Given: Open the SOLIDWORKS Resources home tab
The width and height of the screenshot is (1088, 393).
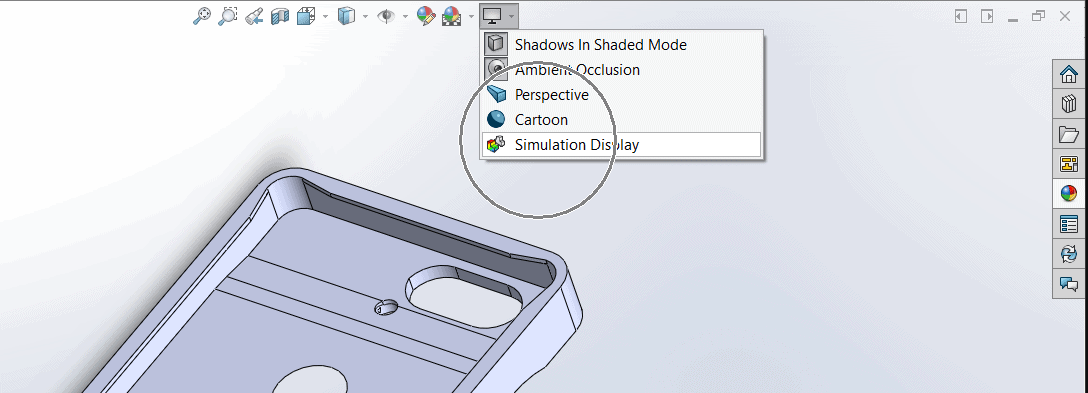Looking at the screenshot, I should [x=1069, y=74].
